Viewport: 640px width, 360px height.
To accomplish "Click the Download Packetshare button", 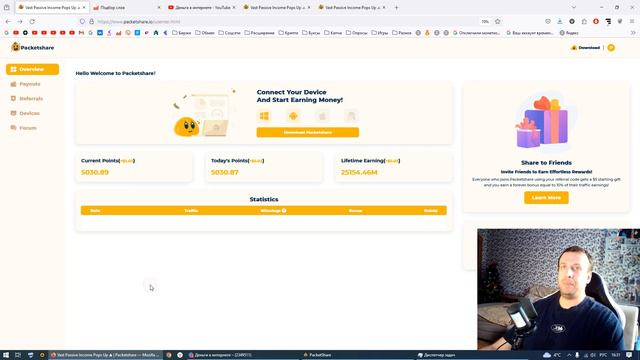I will click(x=308, y=132).
